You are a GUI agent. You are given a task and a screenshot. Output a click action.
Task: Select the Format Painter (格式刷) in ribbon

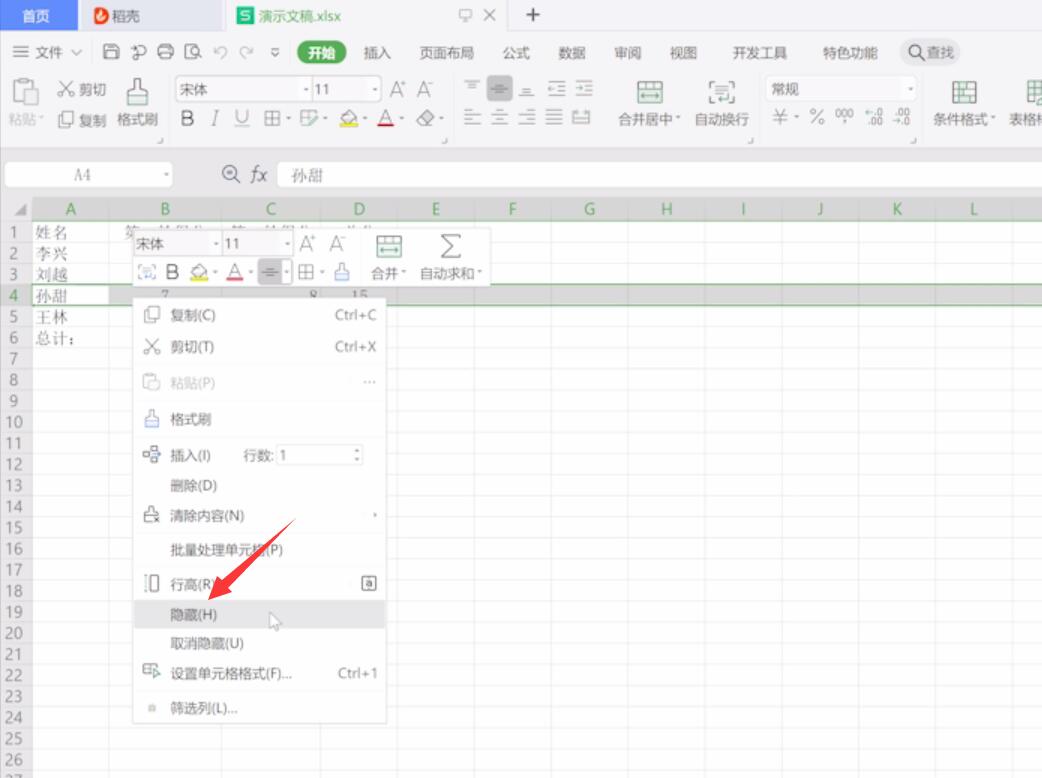[138, 102]
